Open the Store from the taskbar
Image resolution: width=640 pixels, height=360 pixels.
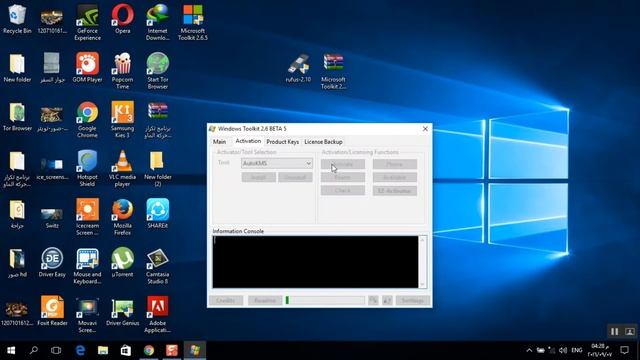click(126, 350)
